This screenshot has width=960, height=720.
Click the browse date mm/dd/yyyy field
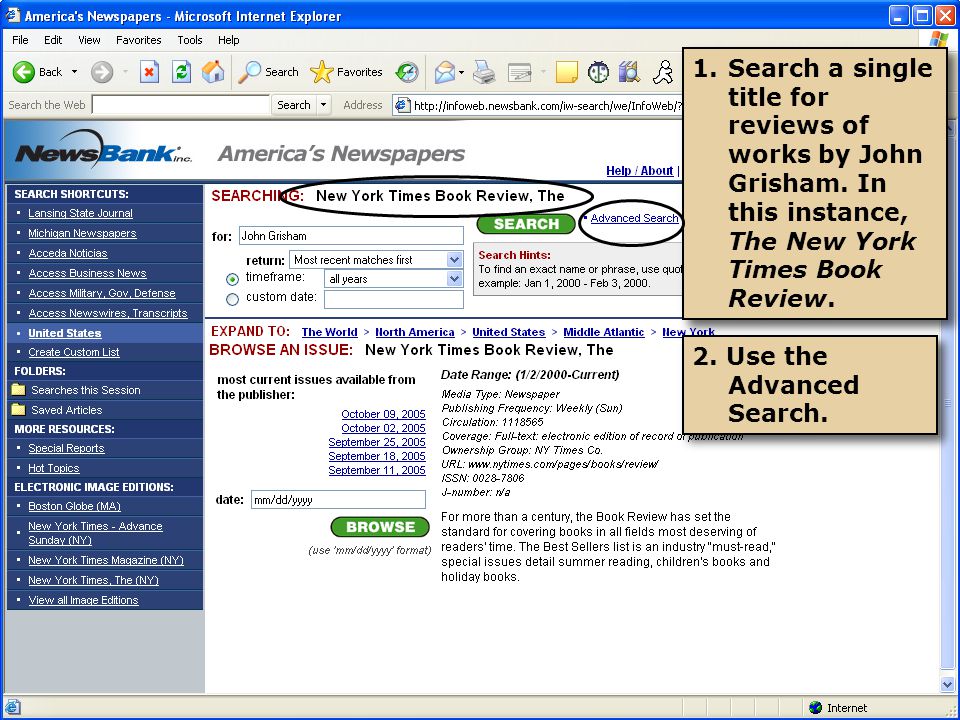tap(338, 500)
